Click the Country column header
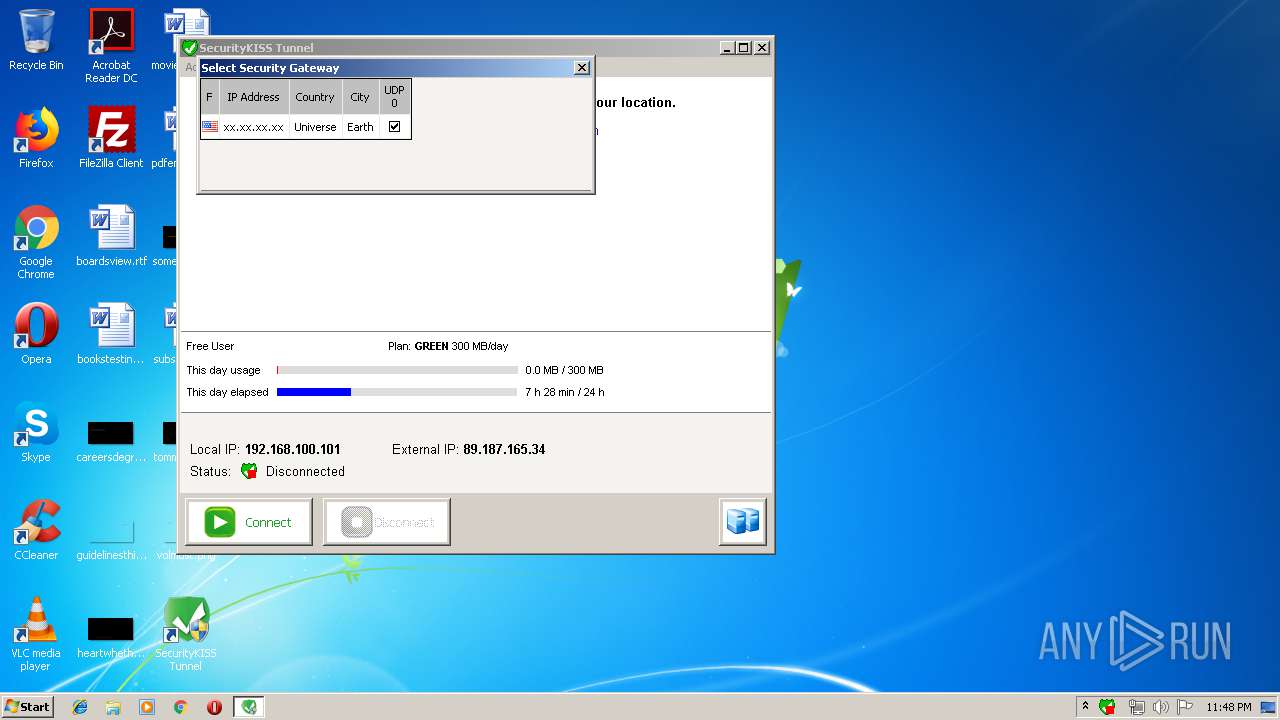The image size is (1280, 720). click(315, 97)
